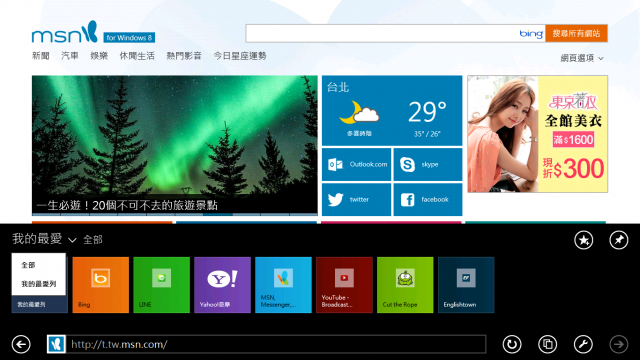The width and height of the screenshot is (640, 360).
Task: Open Taipei weather tile
Action: (x=392, y=111)
